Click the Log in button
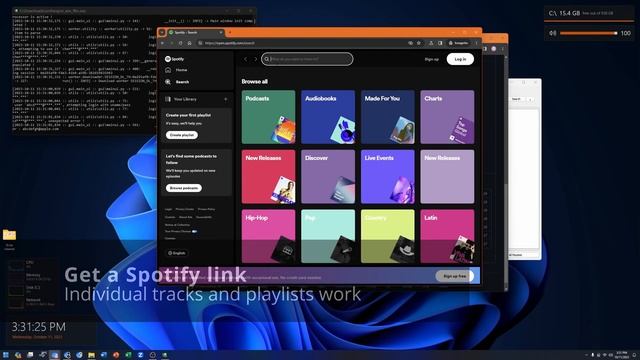640x360 pixels. pyautogui.click(x=460, y=59)
